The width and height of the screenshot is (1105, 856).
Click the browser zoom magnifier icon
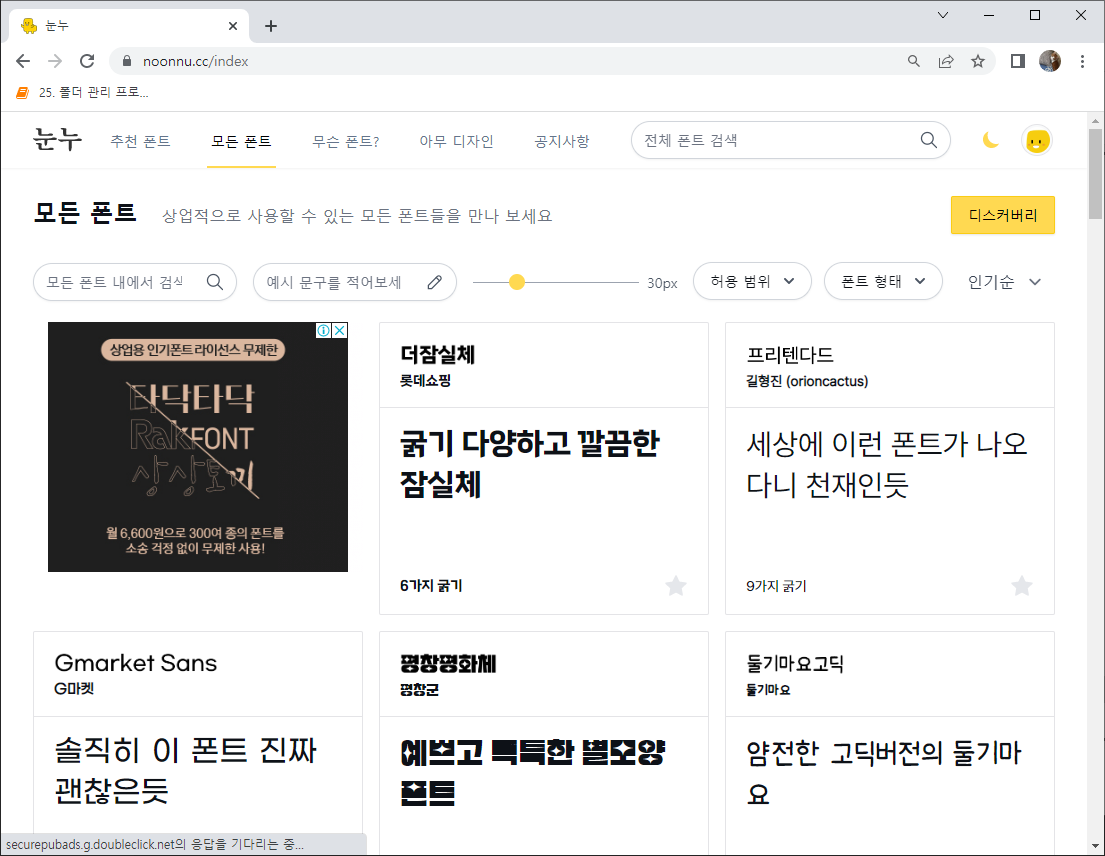[x=913, y=61]
